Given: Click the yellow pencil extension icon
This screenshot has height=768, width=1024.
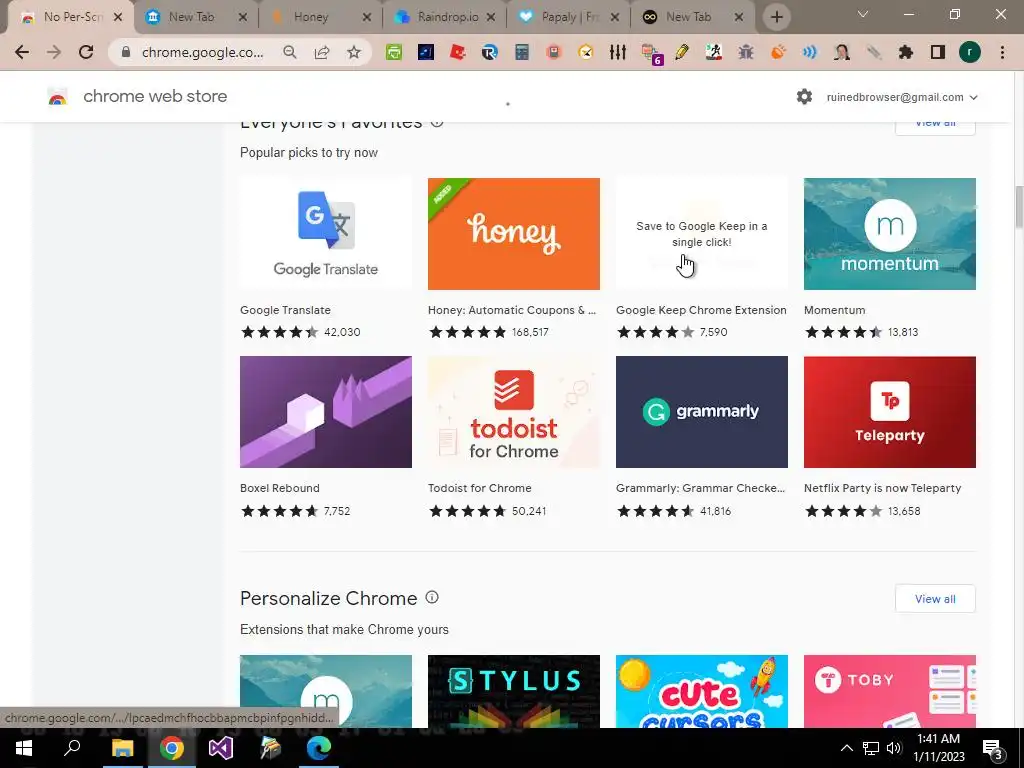Looking at the screenshot, I should click(682, 52).
